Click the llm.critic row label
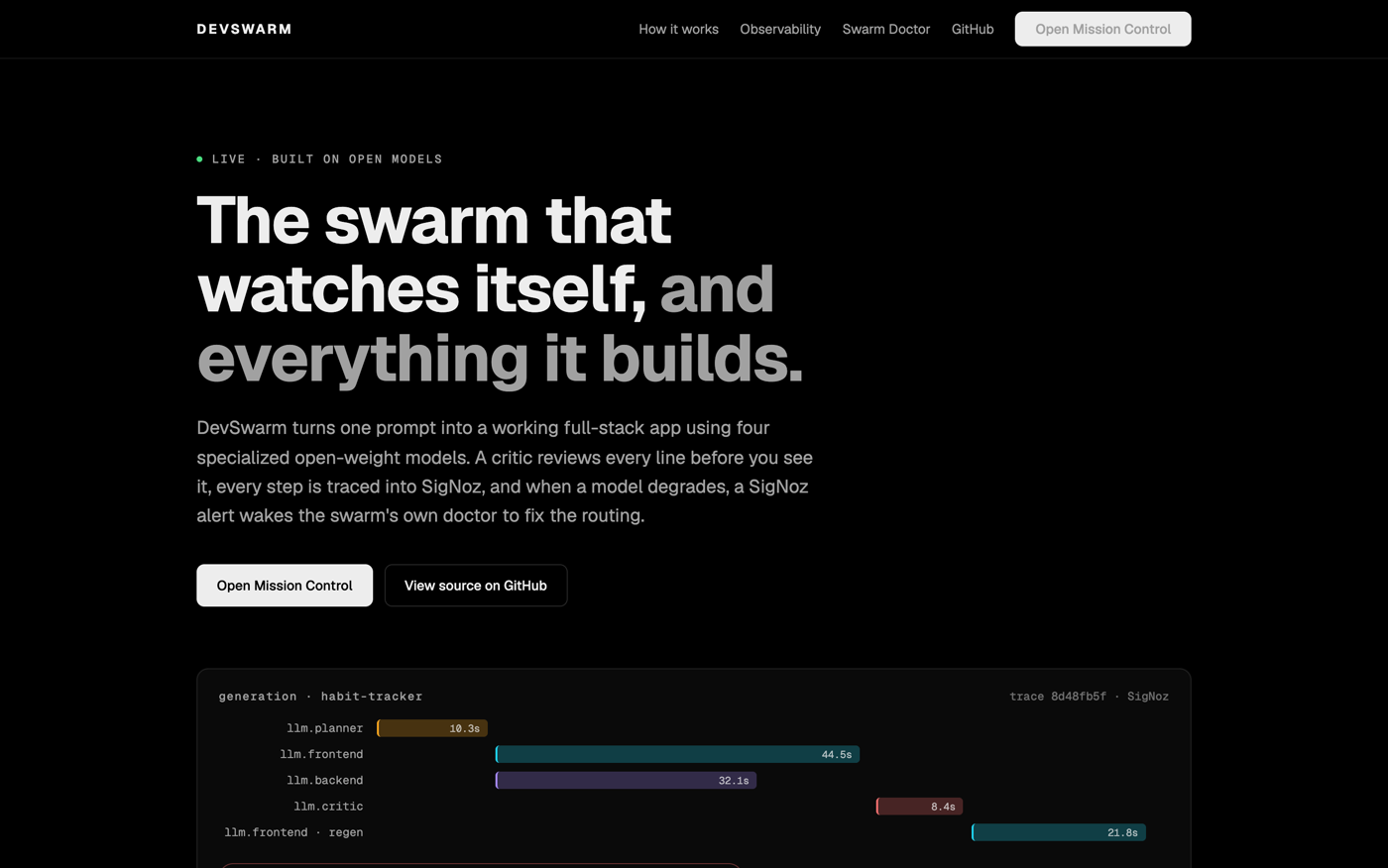This screenshot has width=1388, height=868. 328,807
